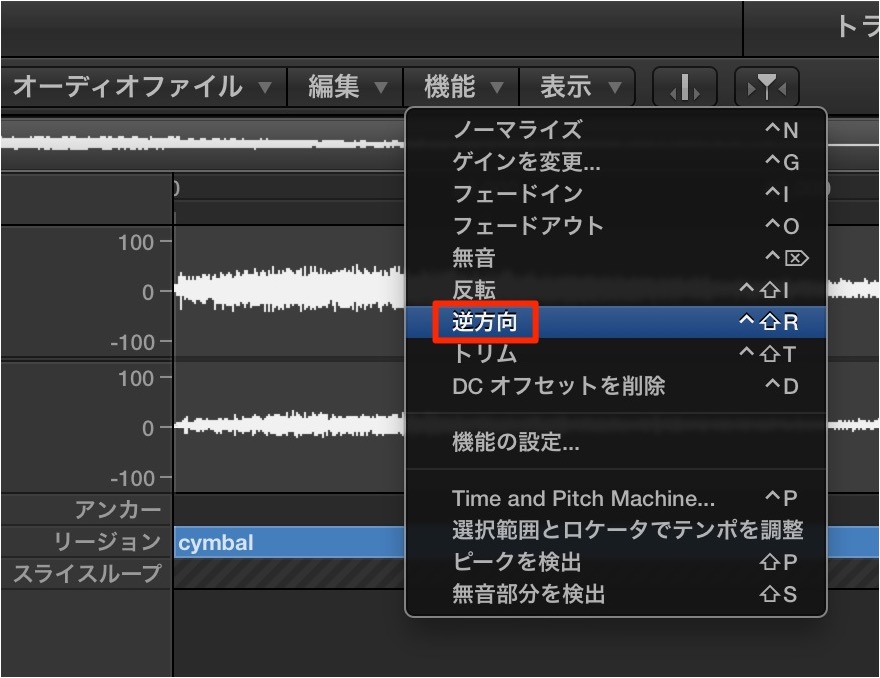
Task: Expand the 表示 dropdown menu
Action: (577, 87)
